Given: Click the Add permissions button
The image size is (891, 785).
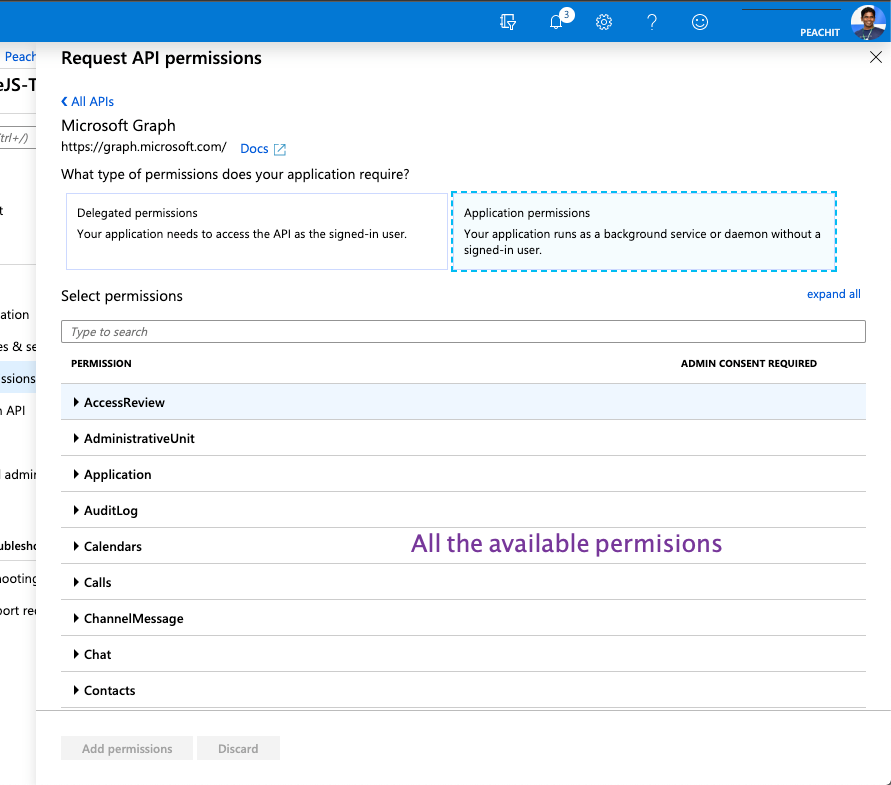Looking at the screenshot, I should point(127,748).
